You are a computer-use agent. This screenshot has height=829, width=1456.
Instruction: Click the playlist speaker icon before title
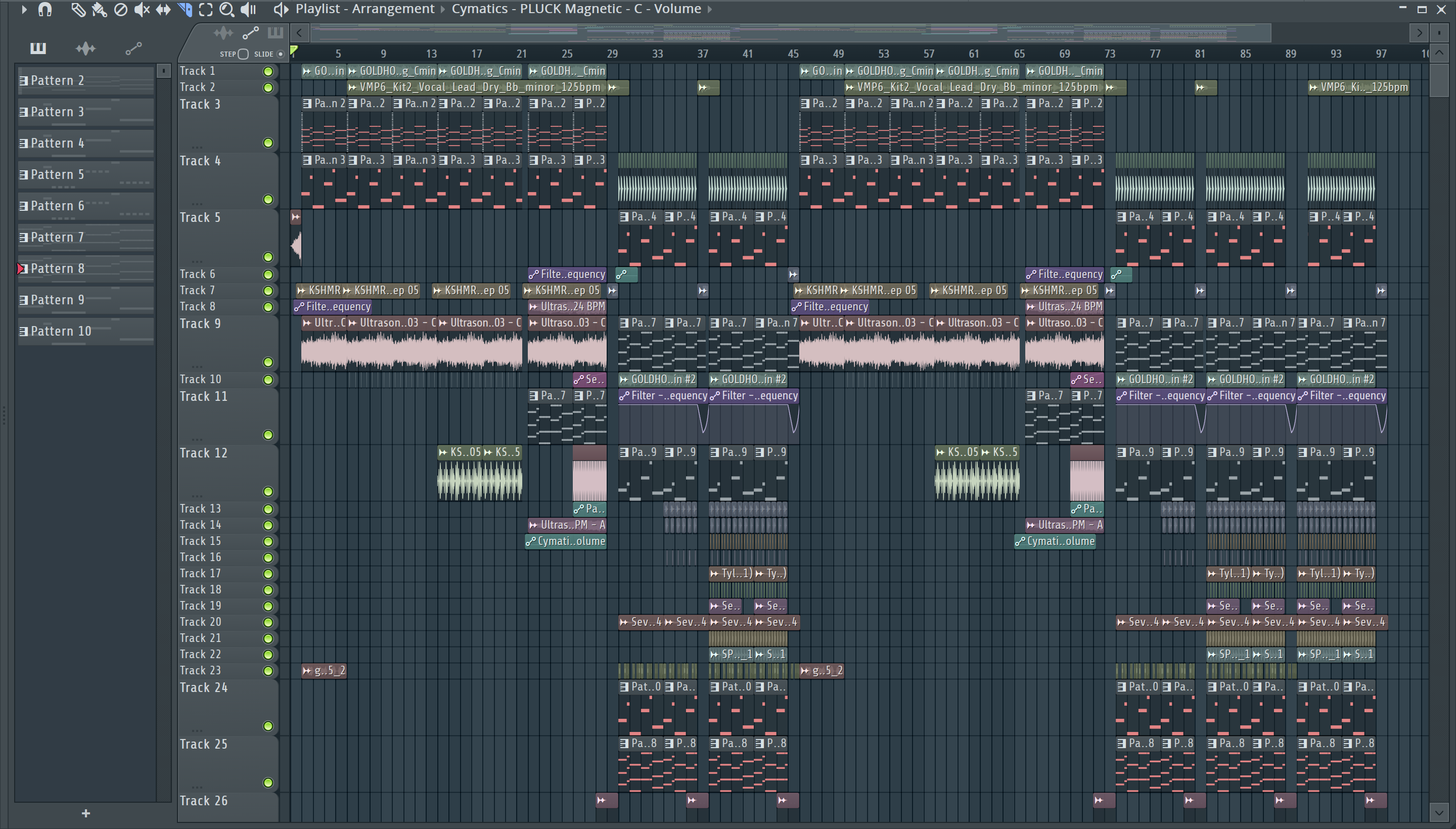pyautogui.click(x=280, y=9)
